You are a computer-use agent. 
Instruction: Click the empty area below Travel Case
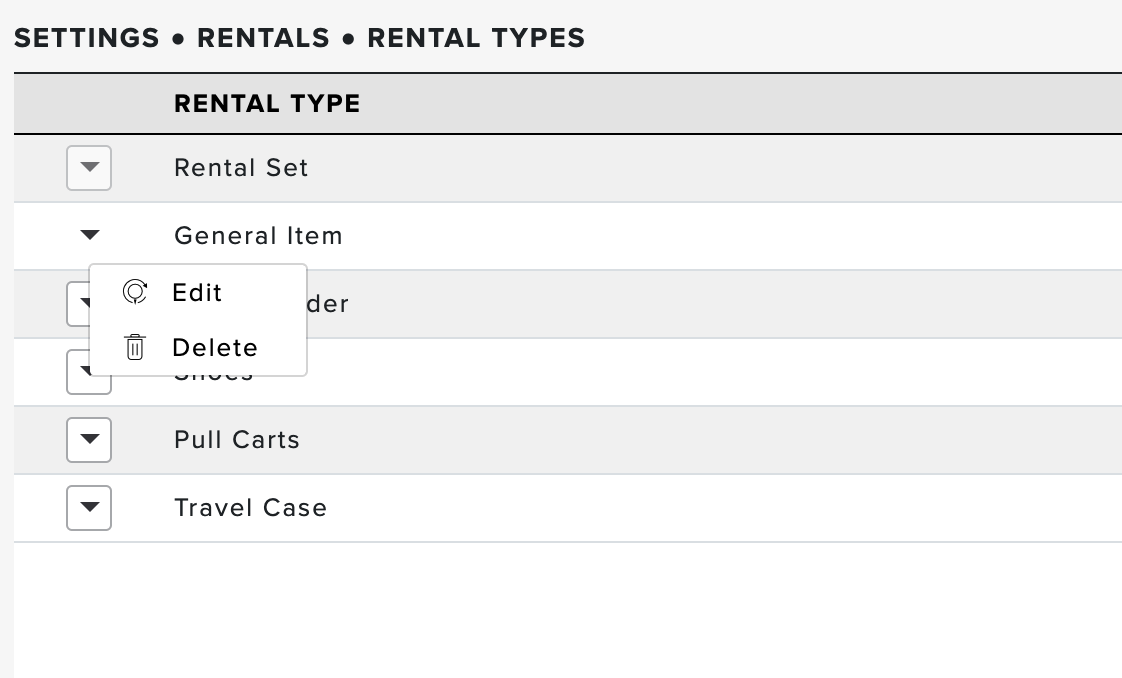[567, 609]
